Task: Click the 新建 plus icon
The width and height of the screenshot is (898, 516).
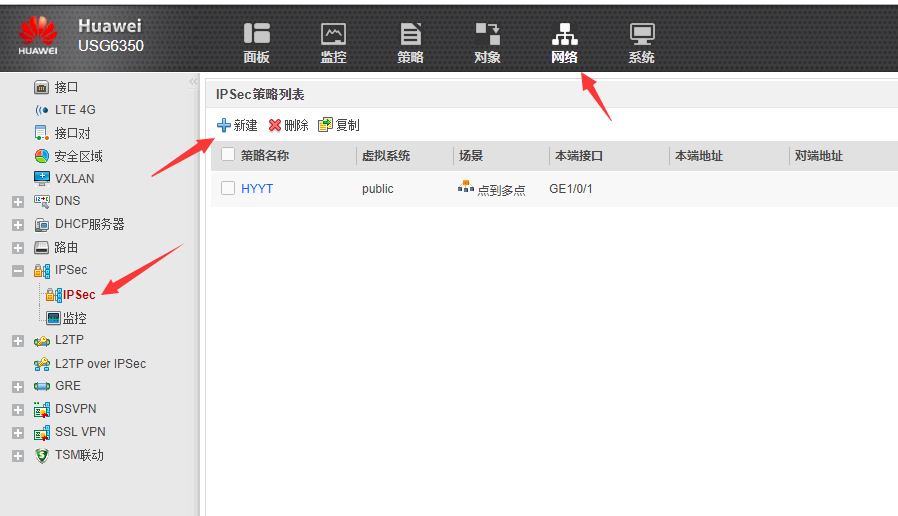Action: [x=224, y=125]
